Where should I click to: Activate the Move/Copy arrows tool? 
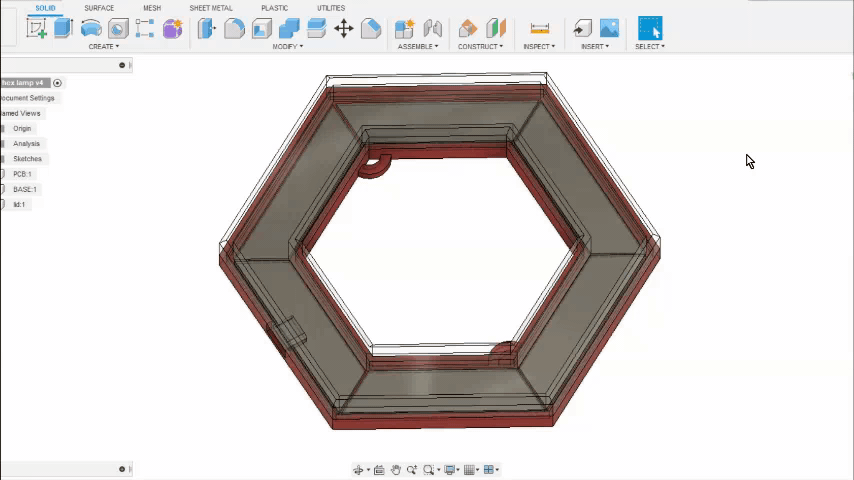pyautogui.click(x=344, y=28)
